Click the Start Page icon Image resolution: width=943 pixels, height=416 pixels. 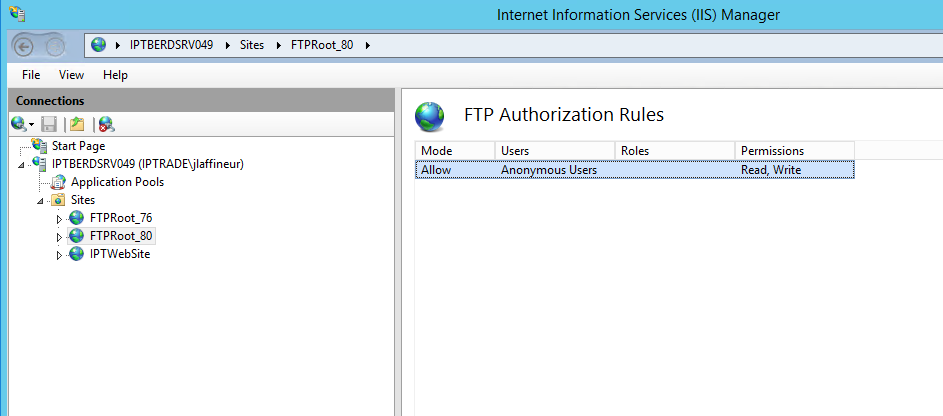(39, 145)
